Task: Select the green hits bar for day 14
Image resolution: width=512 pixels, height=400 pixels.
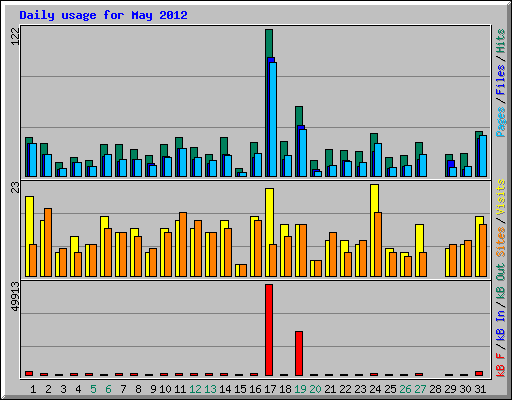Action: point(224,146)
